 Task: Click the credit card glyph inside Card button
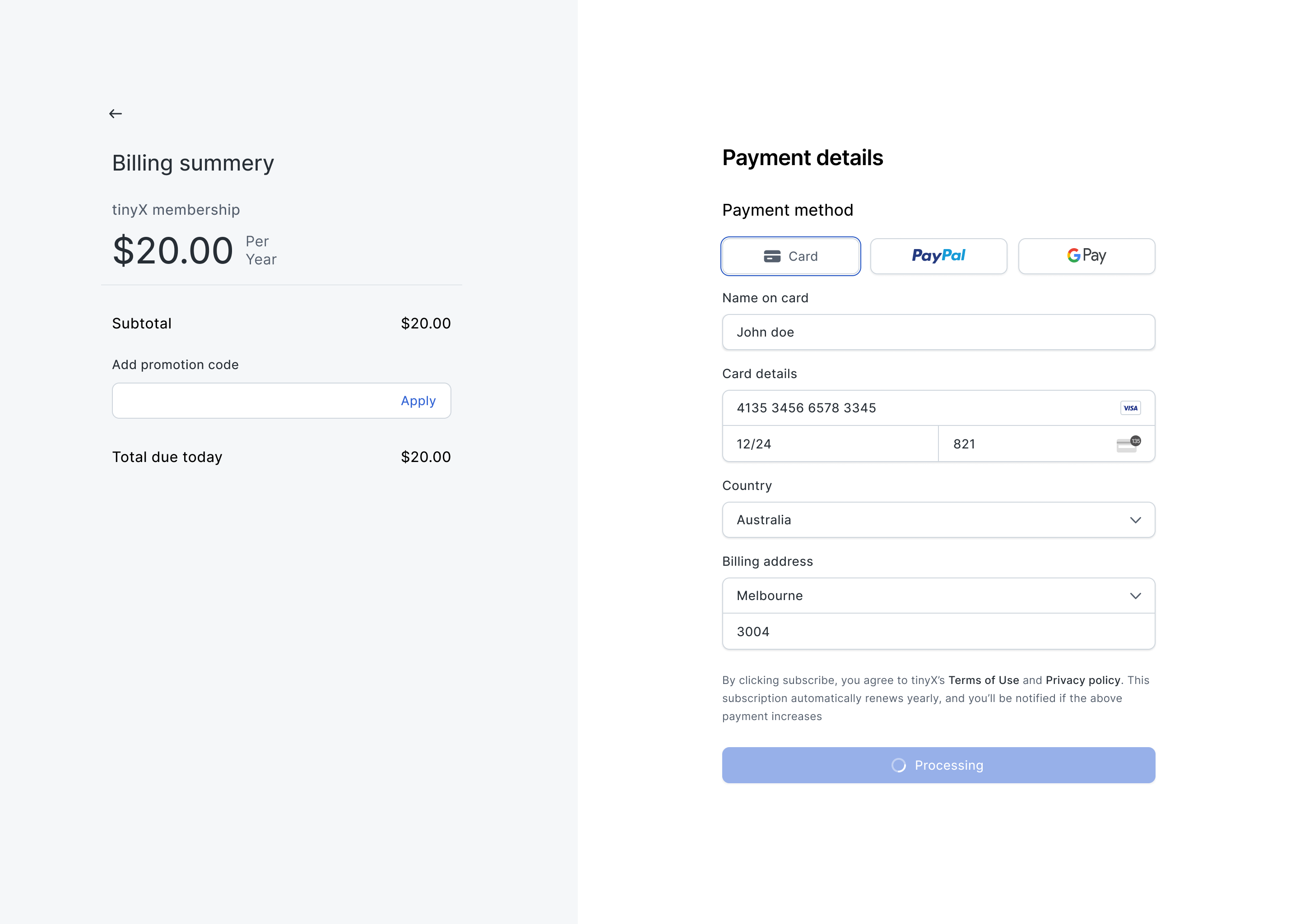pyautogui.click(x=772, y=255)
